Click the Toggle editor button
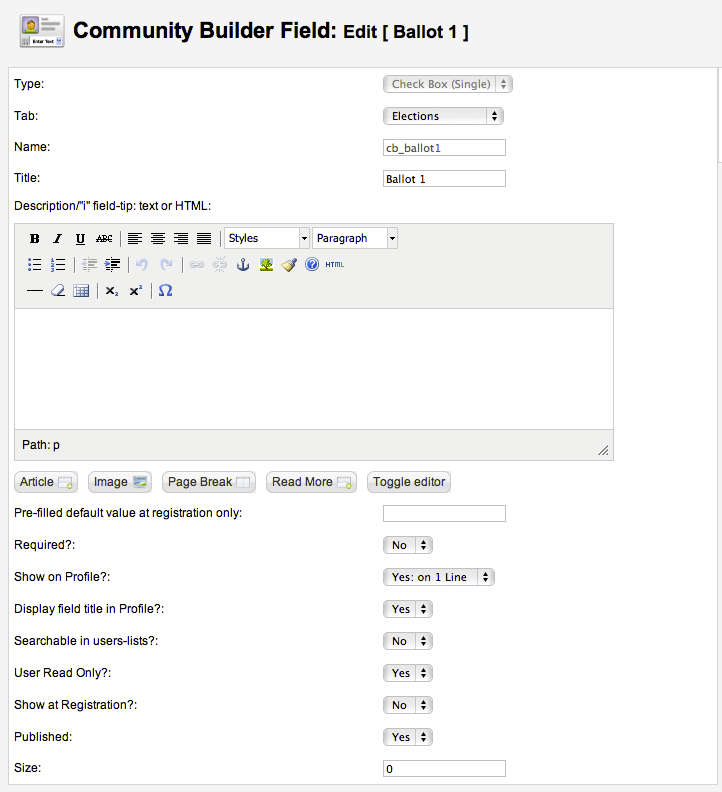The height and width of the screenshot is (792, 722). [409, 482]
